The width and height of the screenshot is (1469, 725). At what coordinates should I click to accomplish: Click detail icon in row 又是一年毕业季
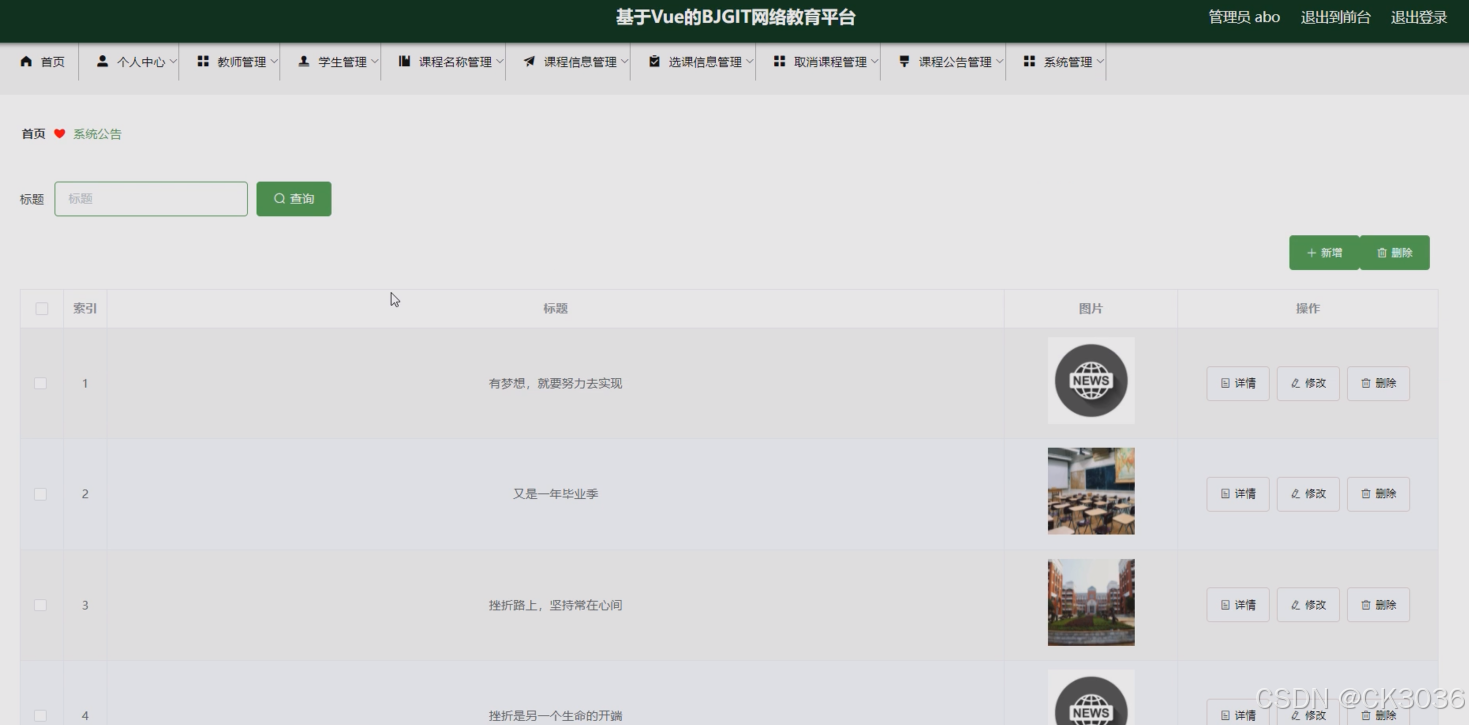pos(1225,494)
